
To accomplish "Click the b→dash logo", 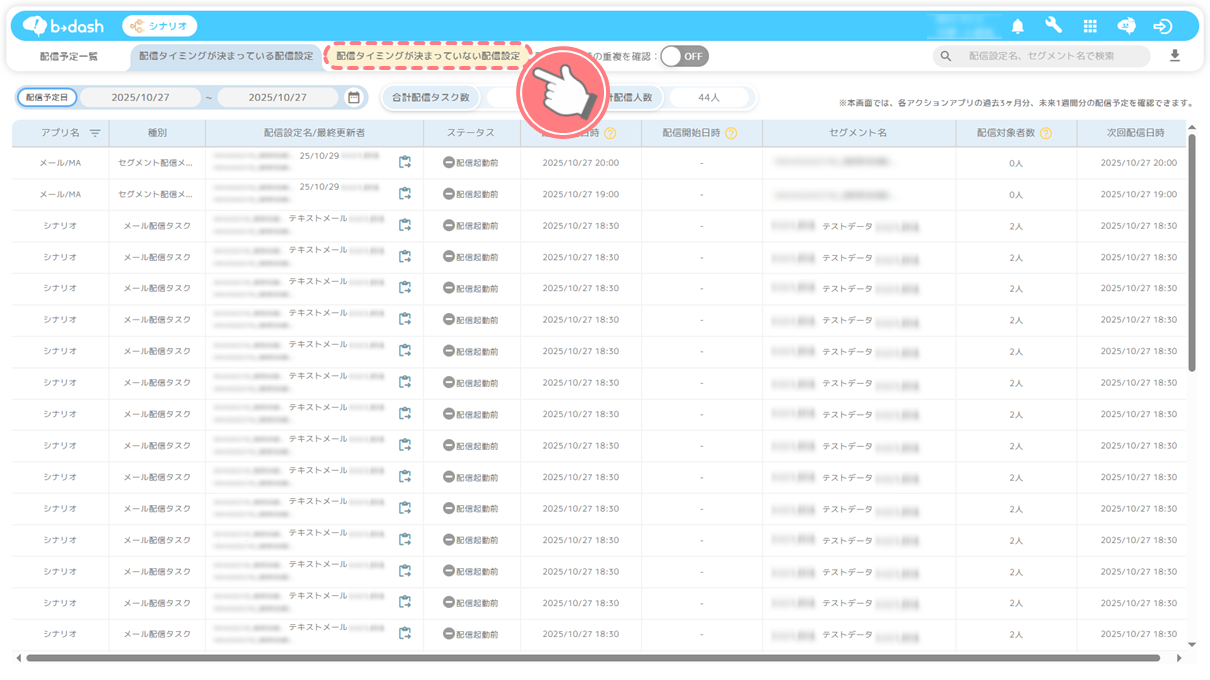I will tap(64, 26).
